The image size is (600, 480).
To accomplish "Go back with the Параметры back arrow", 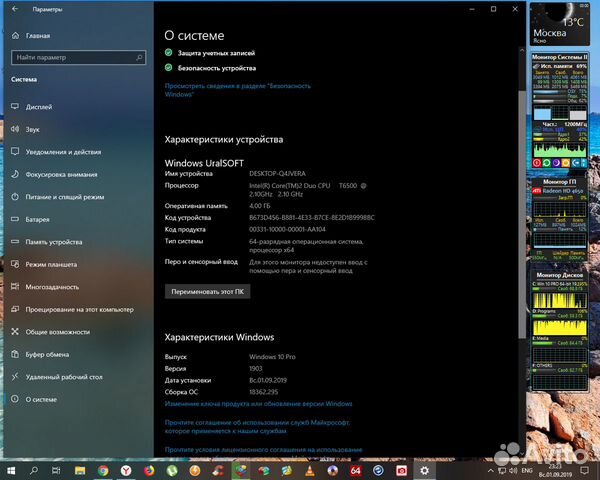I will coord(15,9).
